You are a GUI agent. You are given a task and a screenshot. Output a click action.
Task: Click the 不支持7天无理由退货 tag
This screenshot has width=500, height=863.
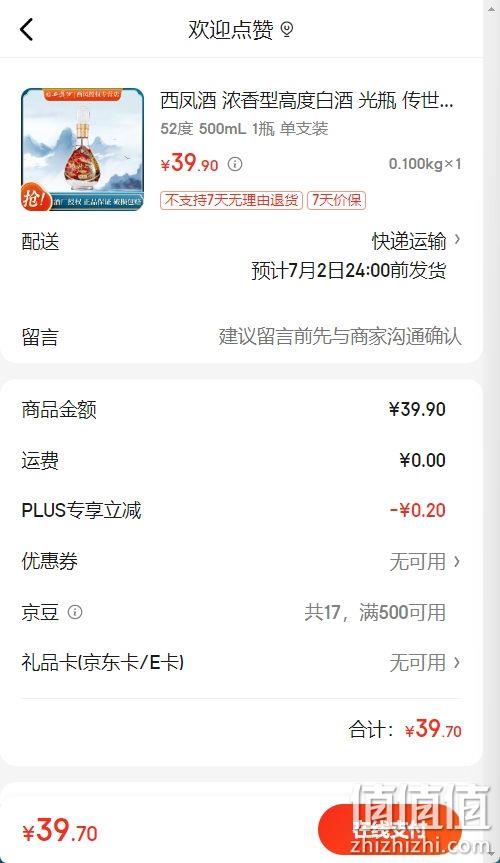231,200
